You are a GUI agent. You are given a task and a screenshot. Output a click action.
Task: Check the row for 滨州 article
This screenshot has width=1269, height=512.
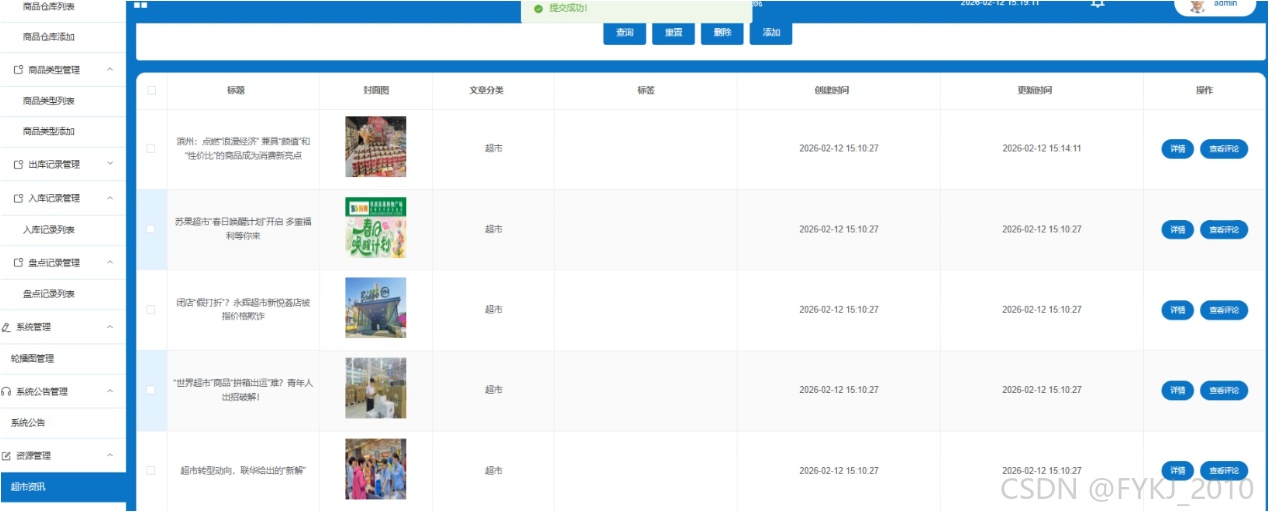pos(151,148)
